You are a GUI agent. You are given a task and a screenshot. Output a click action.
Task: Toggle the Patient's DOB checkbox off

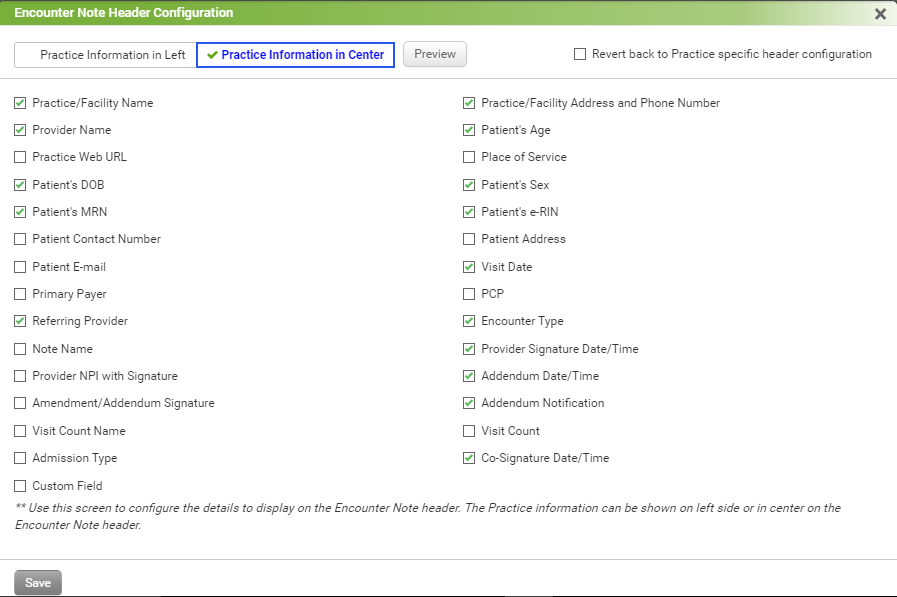(20, 185)
